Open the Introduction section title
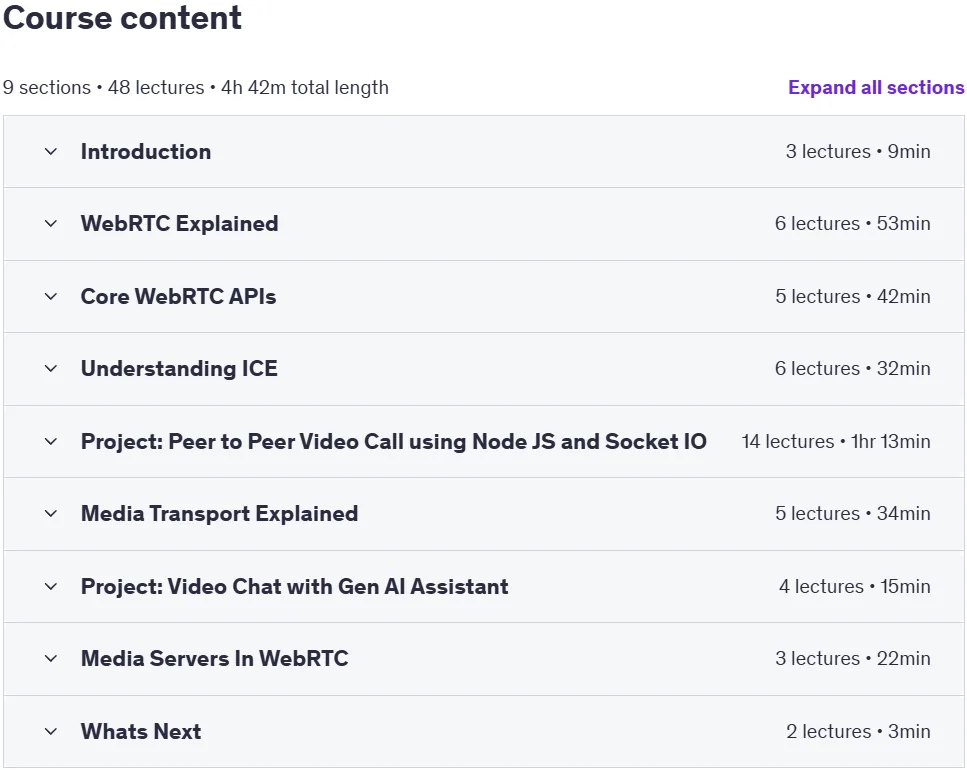The height and width of the screenshot is (770, 967). coord(146,152)
